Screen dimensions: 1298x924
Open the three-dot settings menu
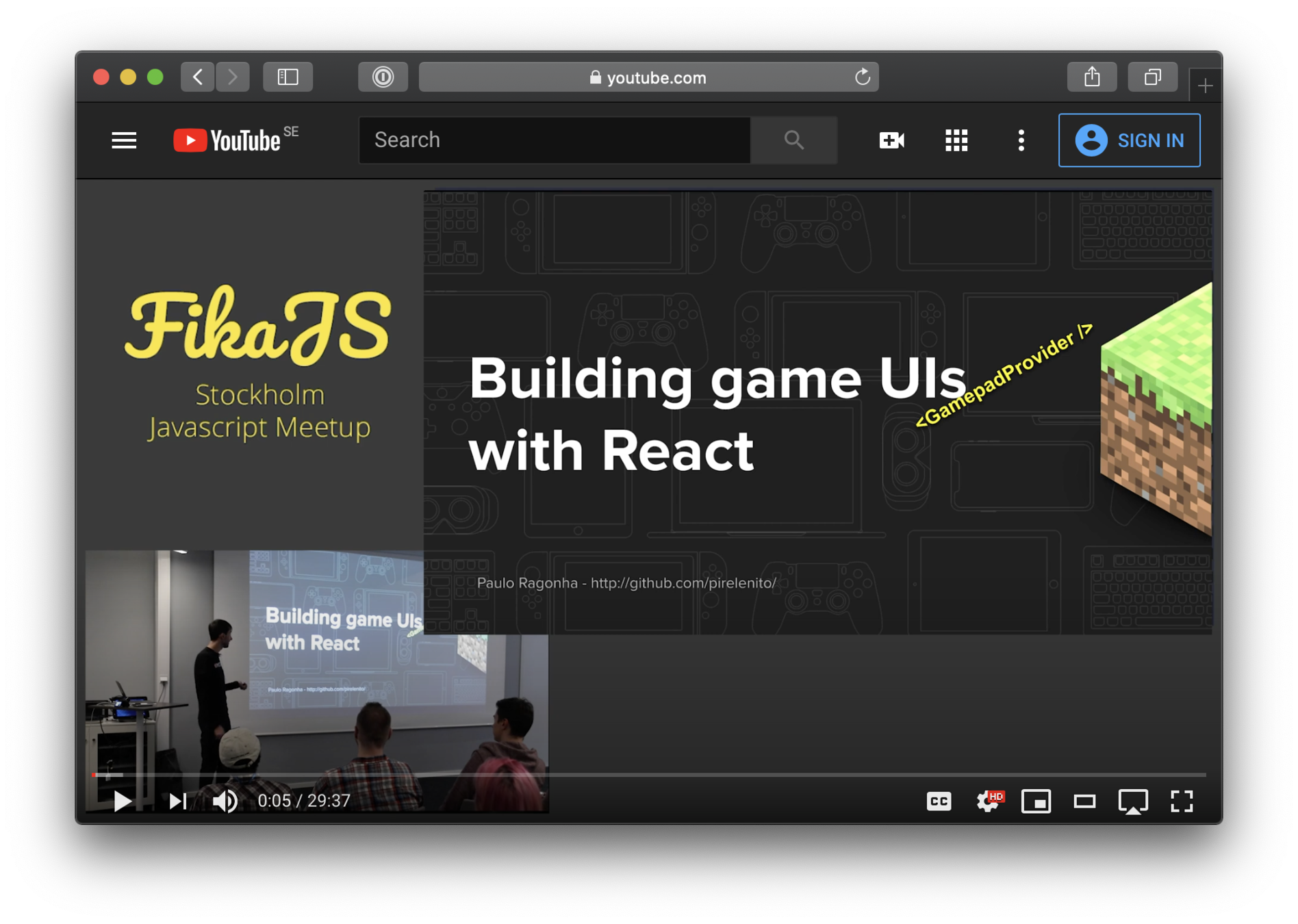click(1021, 140)
